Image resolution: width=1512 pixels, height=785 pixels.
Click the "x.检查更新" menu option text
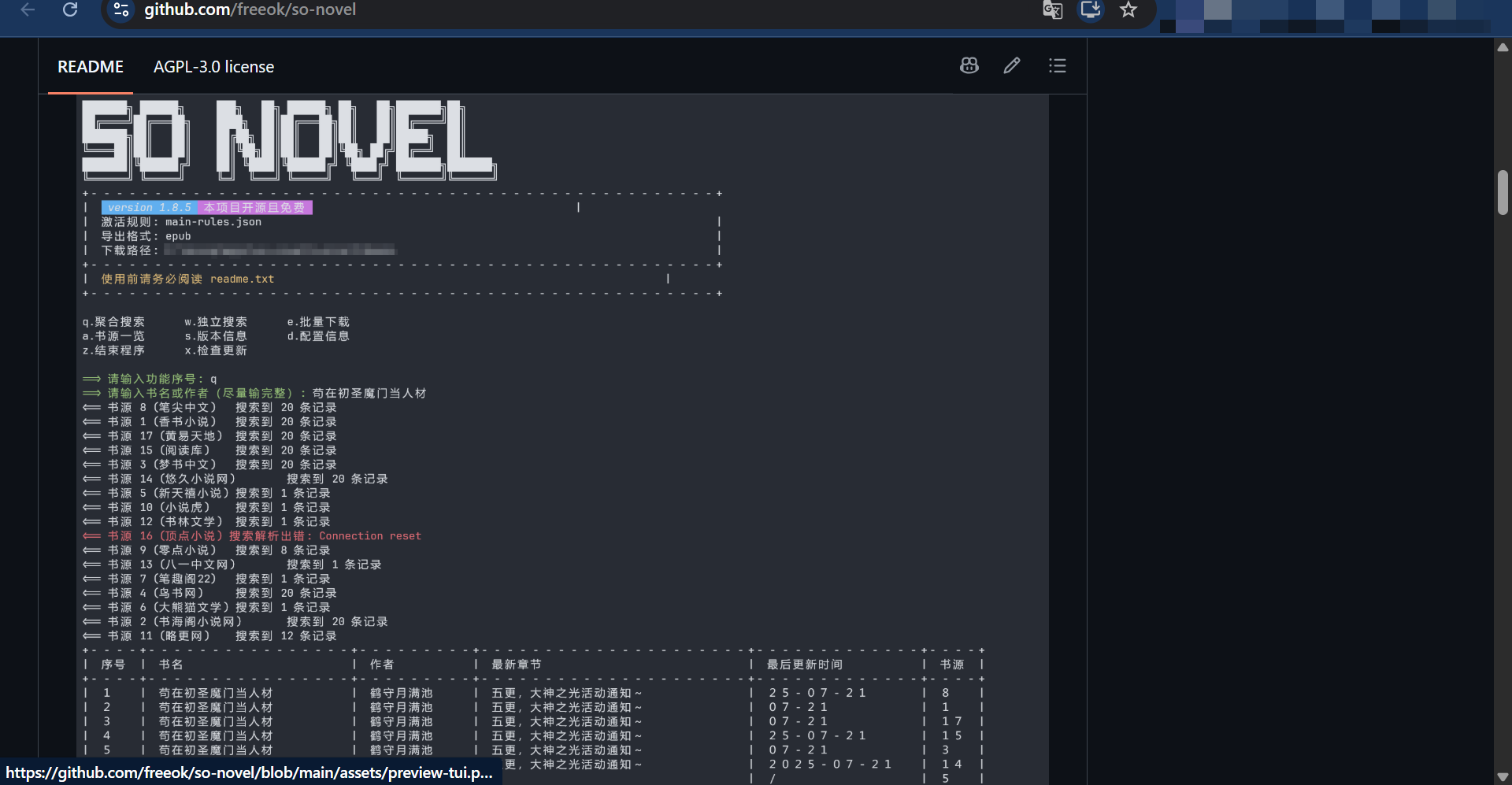click(216, 350)
